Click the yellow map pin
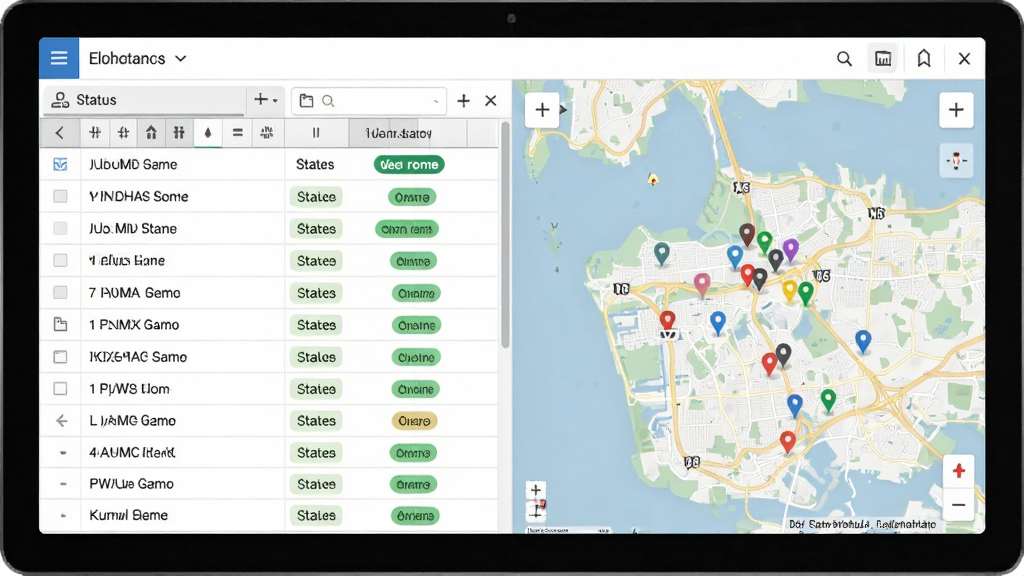This screenshot has width=1024, height=576. 790,291
